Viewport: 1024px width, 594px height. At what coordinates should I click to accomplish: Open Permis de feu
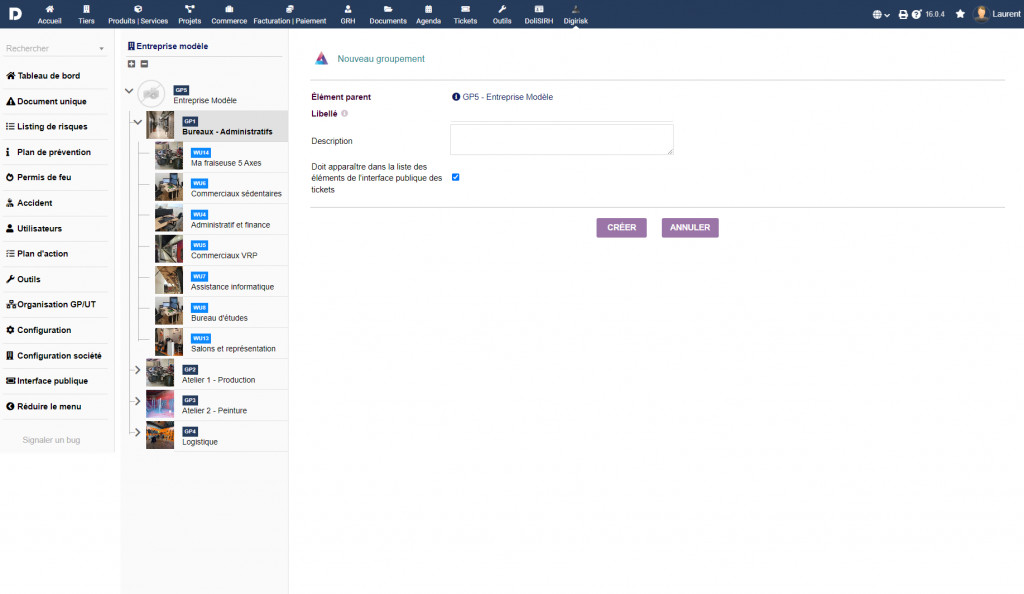click(44, 178)
